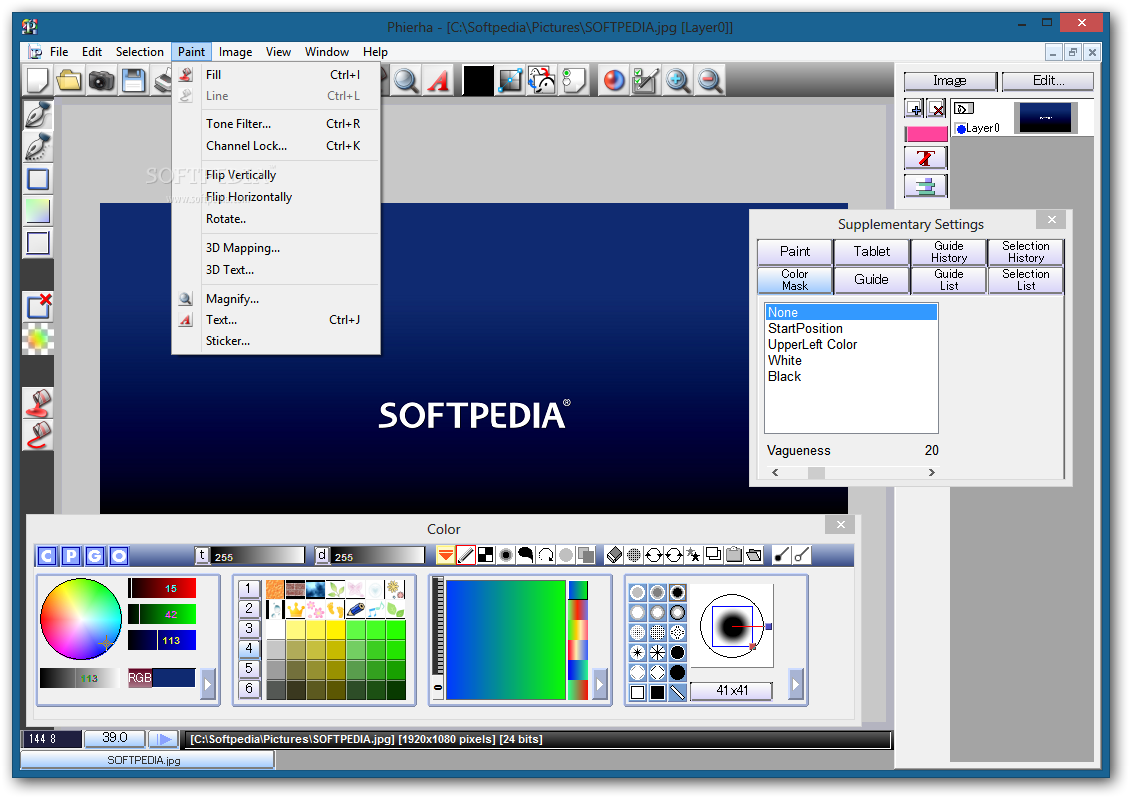
Task: Click the rotate horse toolbar icon
Action: click(542, 80)
